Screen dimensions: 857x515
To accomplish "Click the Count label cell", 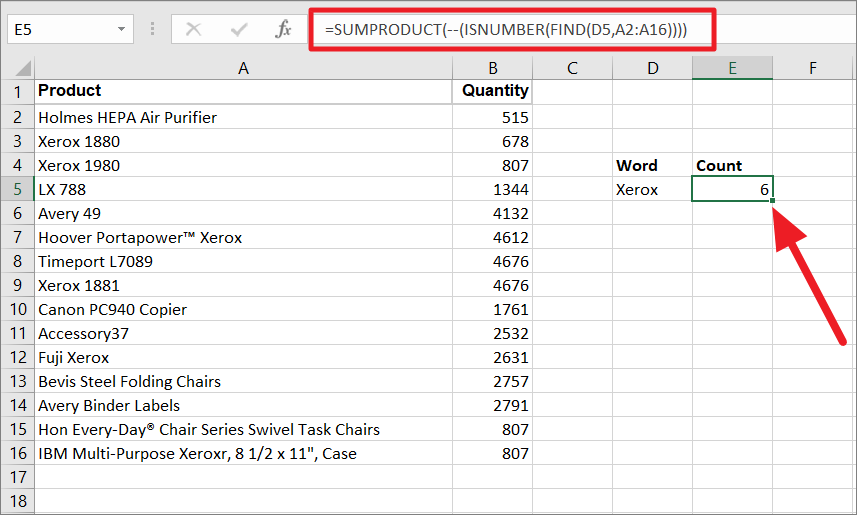I will click(732, 165).
